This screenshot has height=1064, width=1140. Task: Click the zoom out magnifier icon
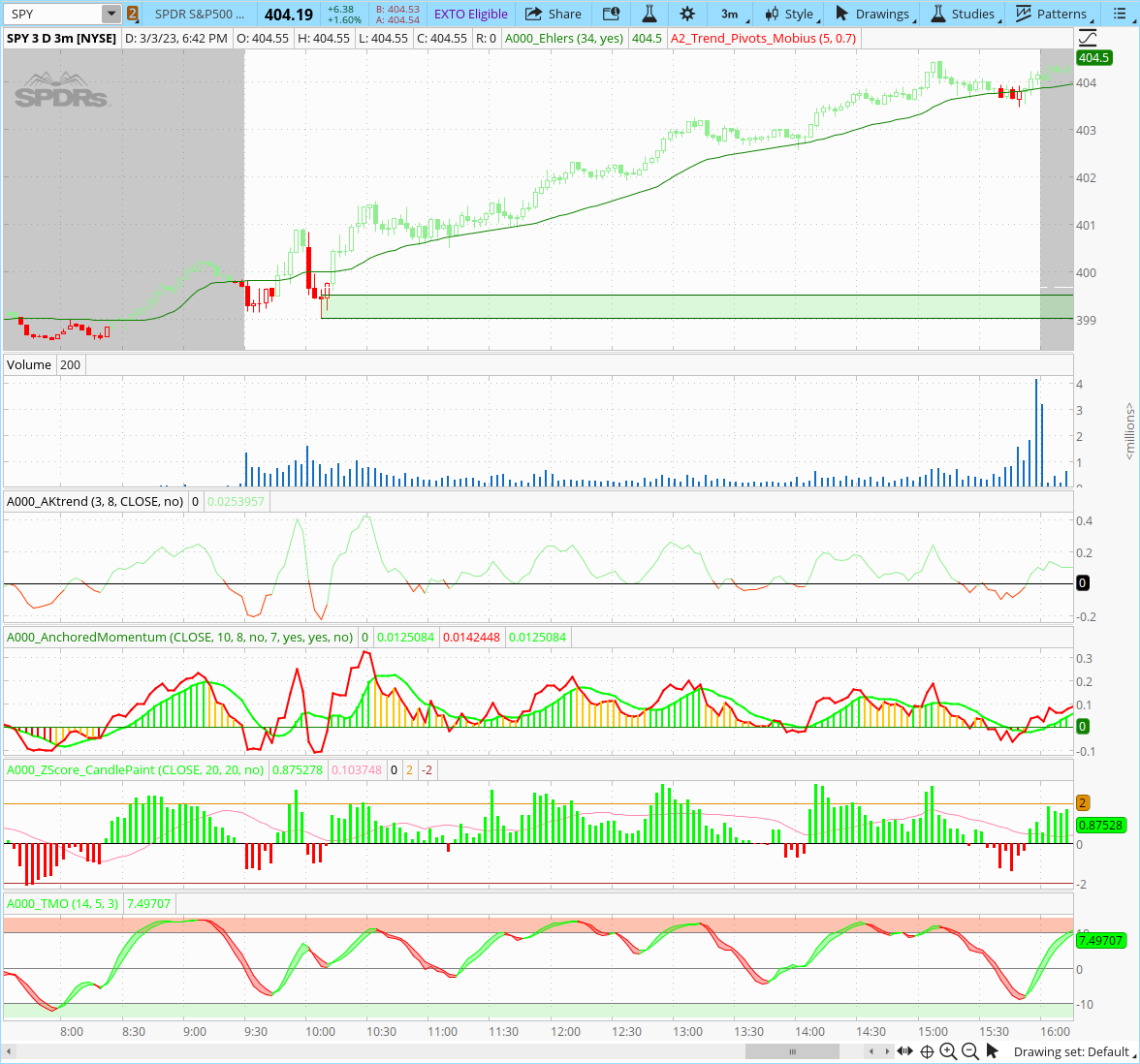point(969,1051)
